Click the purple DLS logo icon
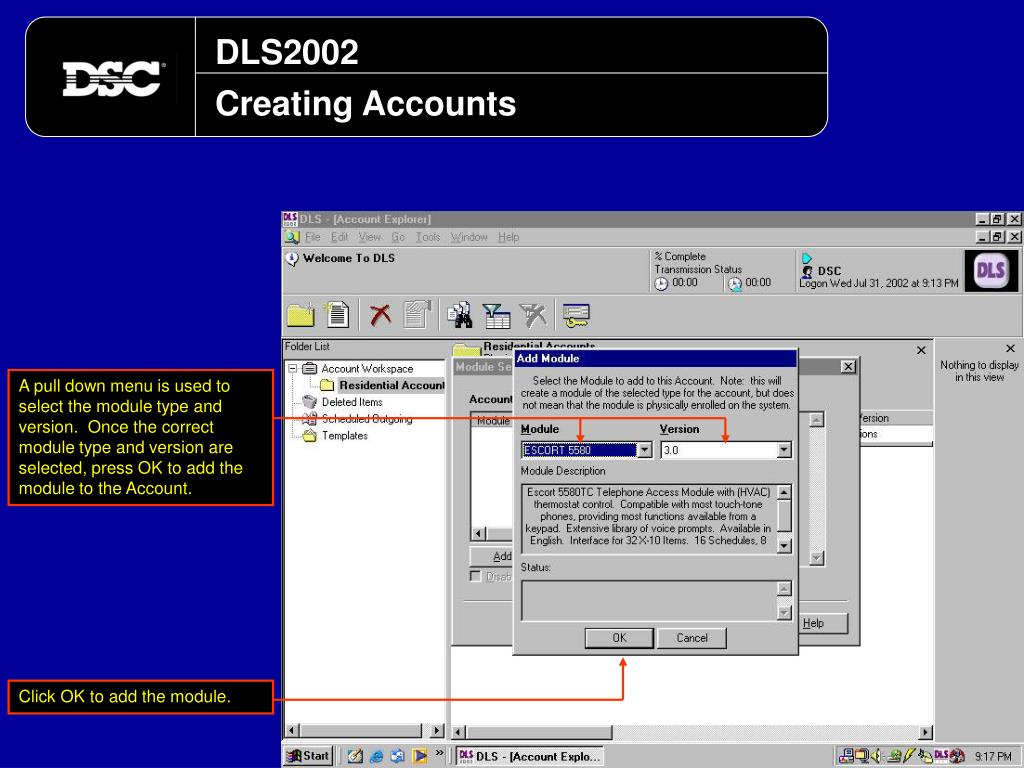The image size is (1024, 768). pos(990,270)
